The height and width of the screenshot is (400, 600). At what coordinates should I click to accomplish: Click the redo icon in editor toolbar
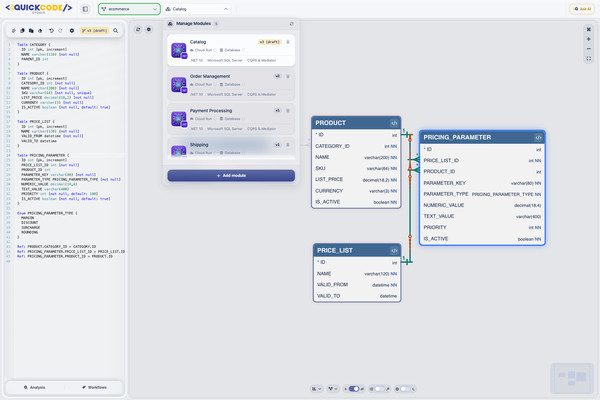tap(60, 31)
